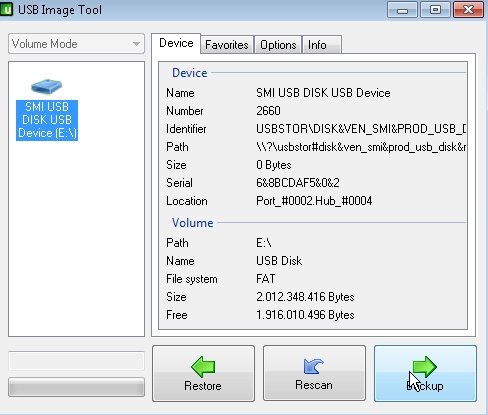488x415 pixels.
Task: Click the device Identifier value text
Action: [x=361, y=129]
